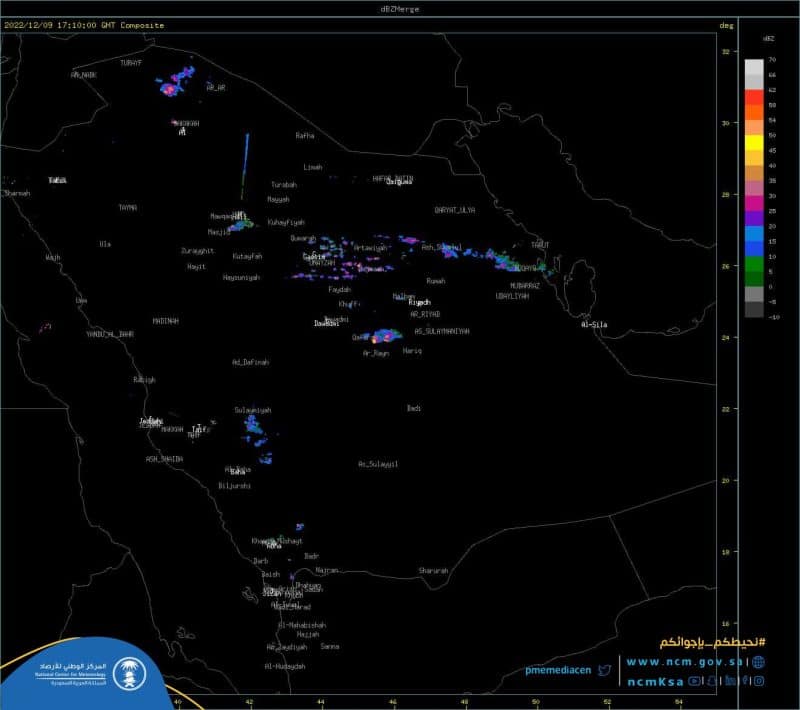This screenshot has height=710, width=800.
Task: Click the radar echo cluster near AR_AR
Action: click(175, 83)
